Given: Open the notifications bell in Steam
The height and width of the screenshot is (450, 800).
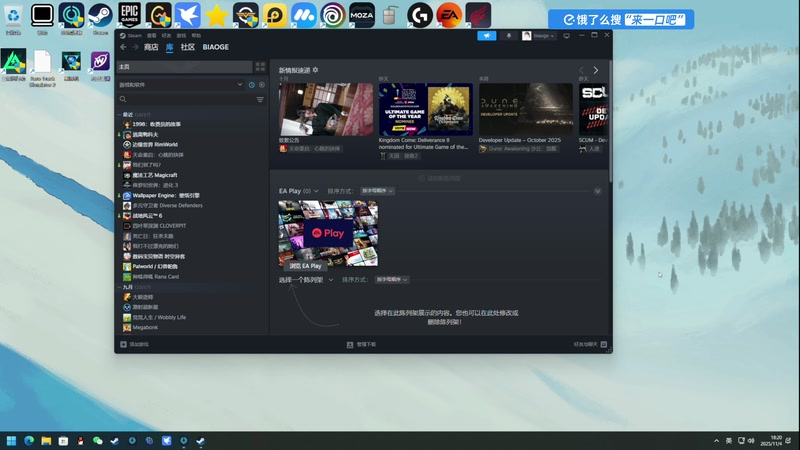Looking at the screenshot, I should coord(509,36).
